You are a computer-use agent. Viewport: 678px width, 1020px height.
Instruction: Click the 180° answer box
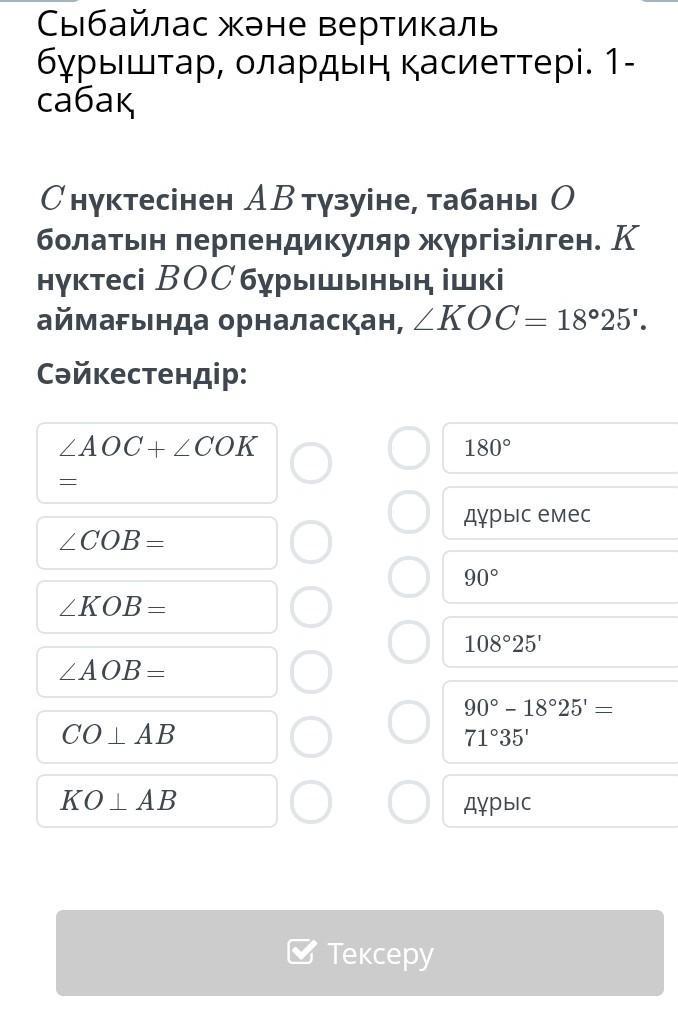pyautogui.click(x=560, y=448)
